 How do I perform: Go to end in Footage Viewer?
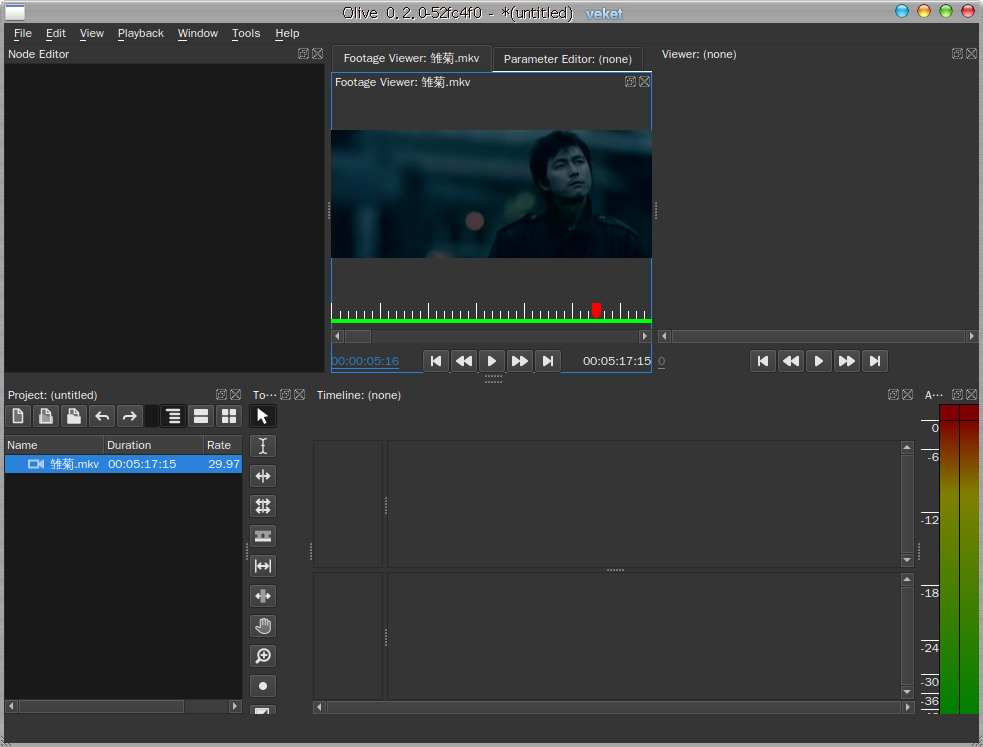click(548, 361)
